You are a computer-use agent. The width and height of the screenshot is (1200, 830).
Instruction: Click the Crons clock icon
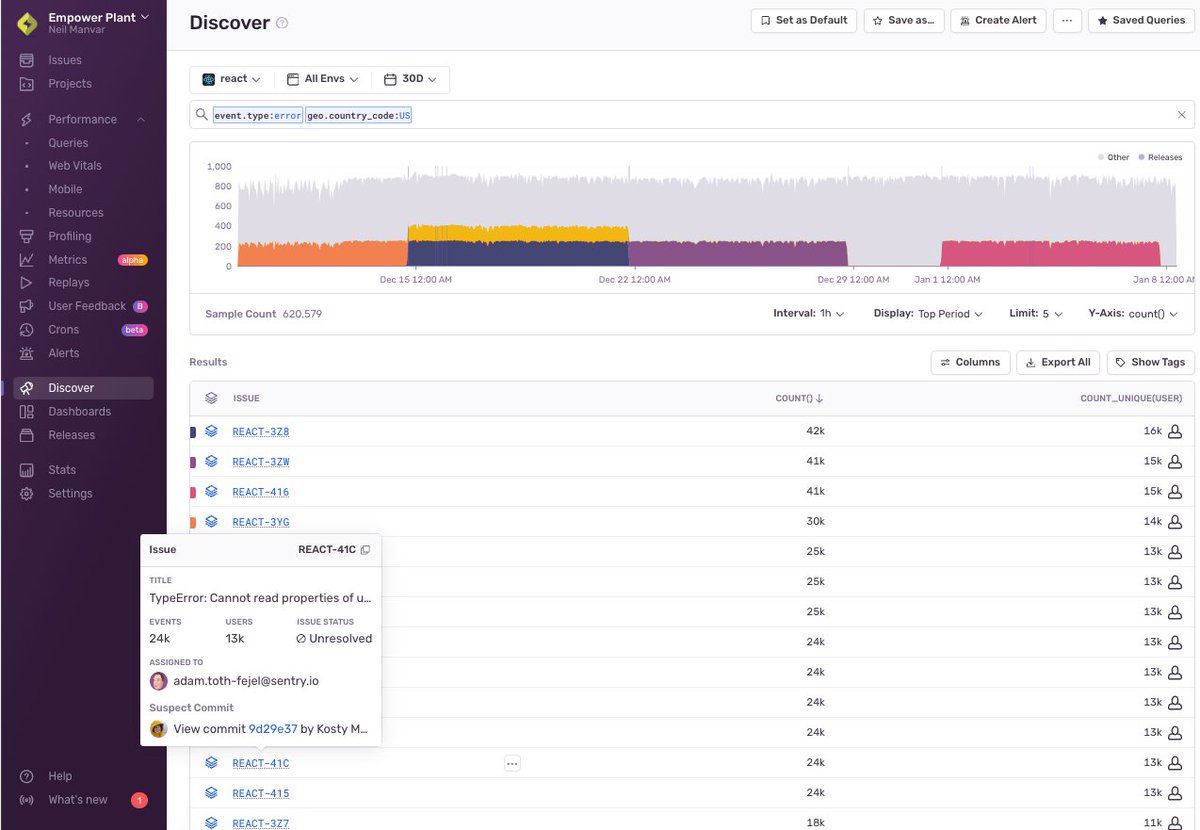27,330
